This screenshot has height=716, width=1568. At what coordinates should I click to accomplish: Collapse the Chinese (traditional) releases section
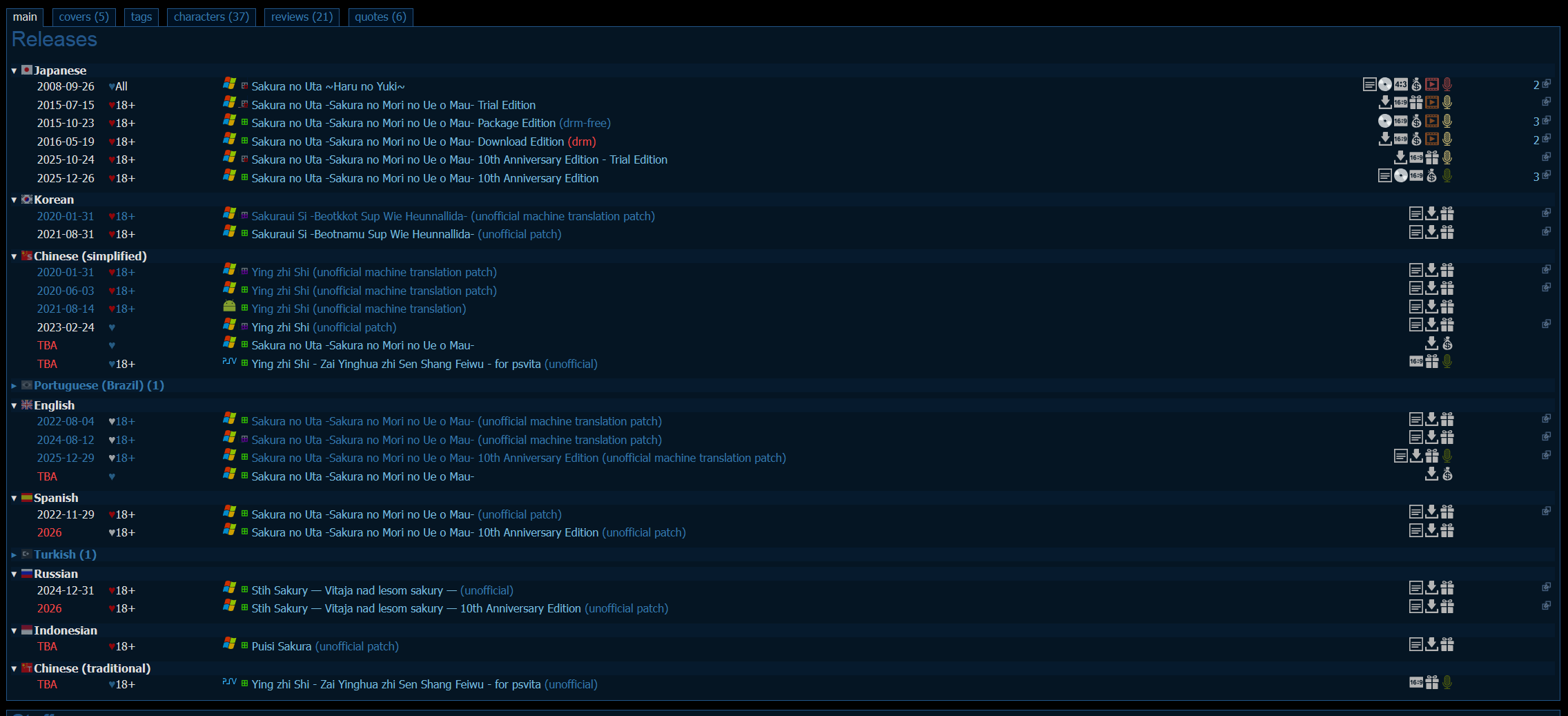14,668
